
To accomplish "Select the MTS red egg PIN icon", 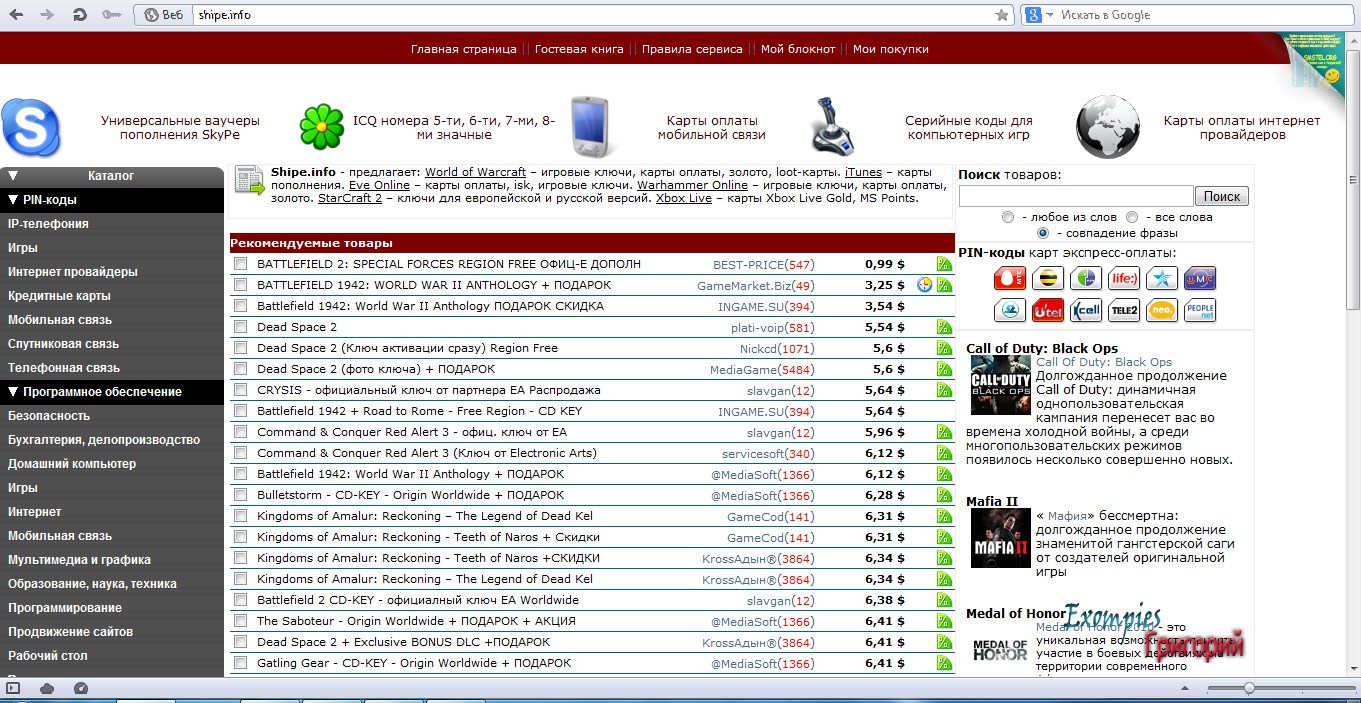I will 1010,278.
